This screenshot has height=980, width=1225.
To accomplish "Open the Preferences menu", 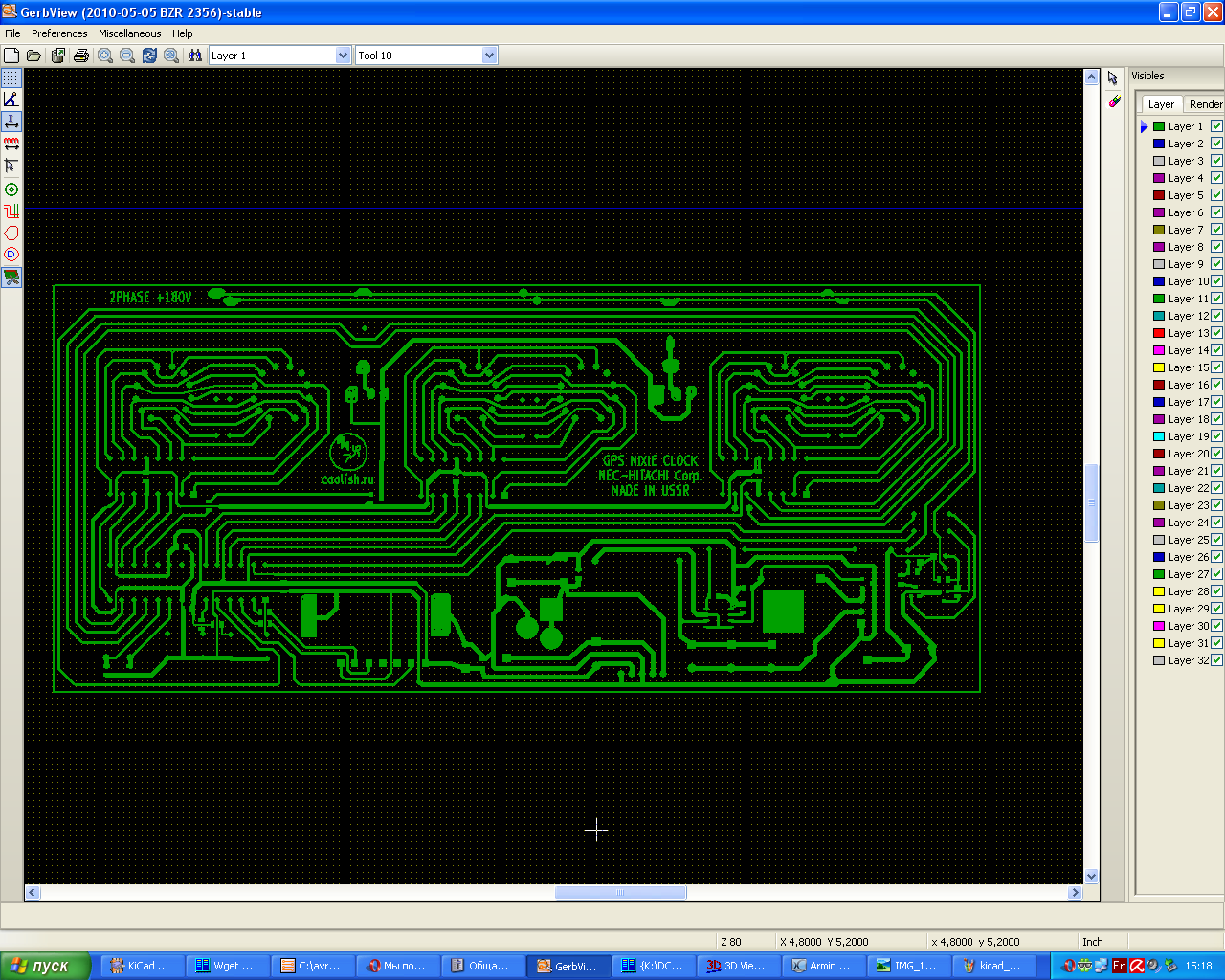I will pos(59,33).
